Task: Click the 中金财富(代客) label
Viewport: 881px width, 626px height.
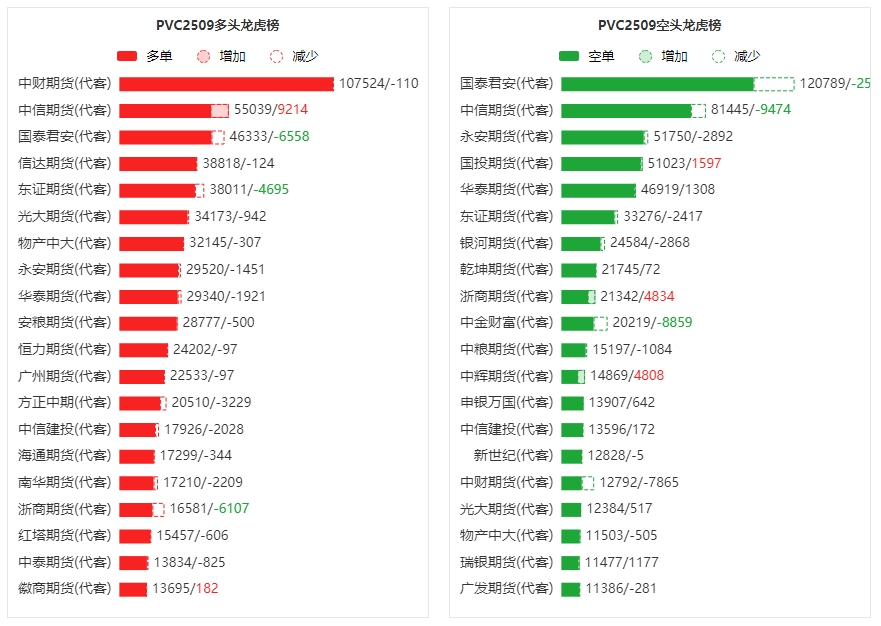Action: point(507,323)
